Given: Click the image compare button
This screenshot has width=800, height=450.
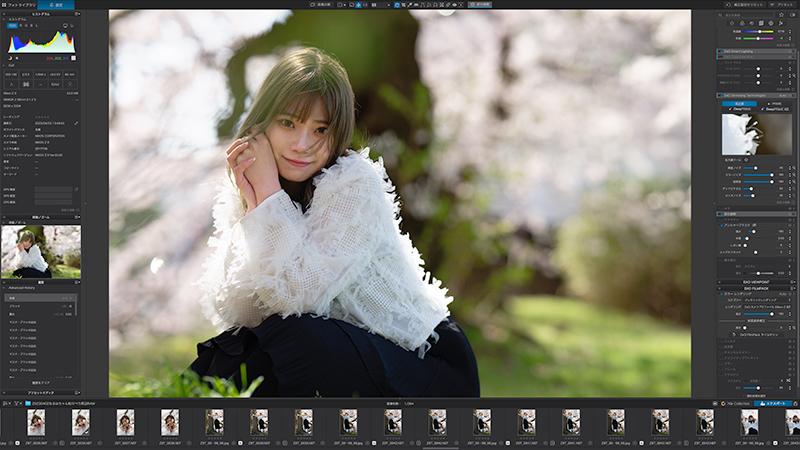Looking at the screenshot, I should (320, 5).
